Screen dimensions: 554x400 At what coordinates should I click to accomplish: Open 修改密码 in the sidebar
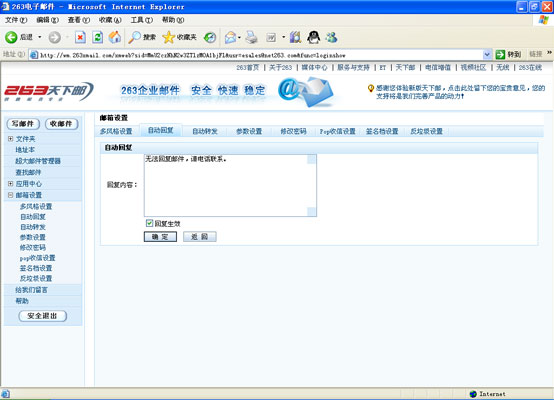pos(33,248)
